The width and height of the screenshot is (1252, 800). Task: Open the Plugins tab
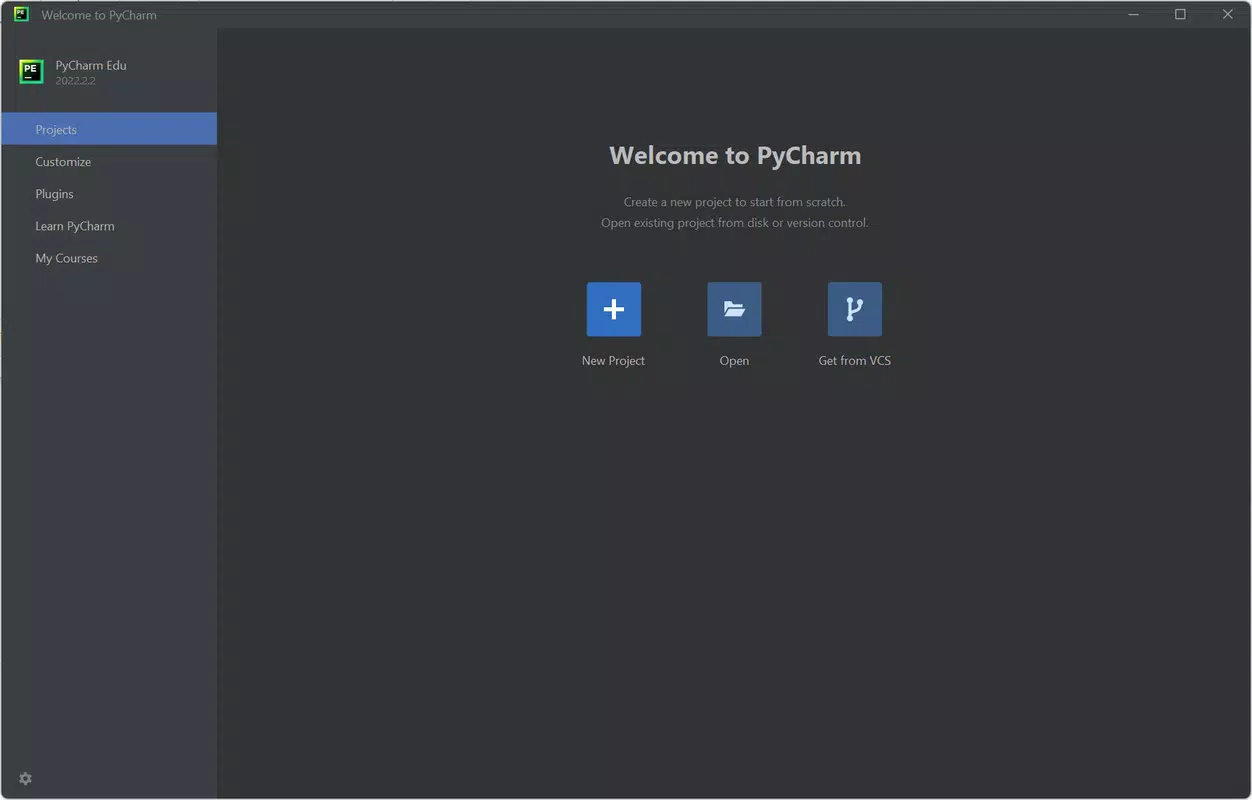click(x=109, y=193)
